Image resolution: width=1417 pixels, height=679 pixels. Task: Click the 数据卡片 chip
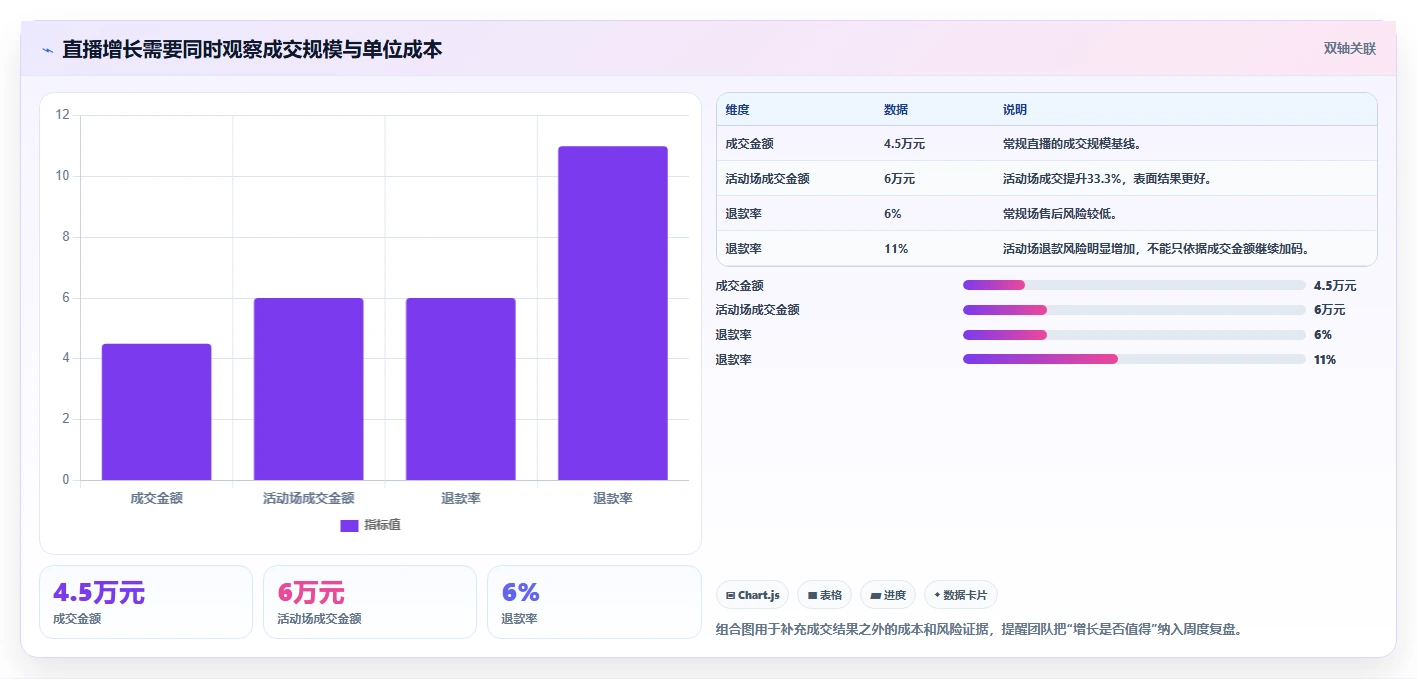pos(960,595)
